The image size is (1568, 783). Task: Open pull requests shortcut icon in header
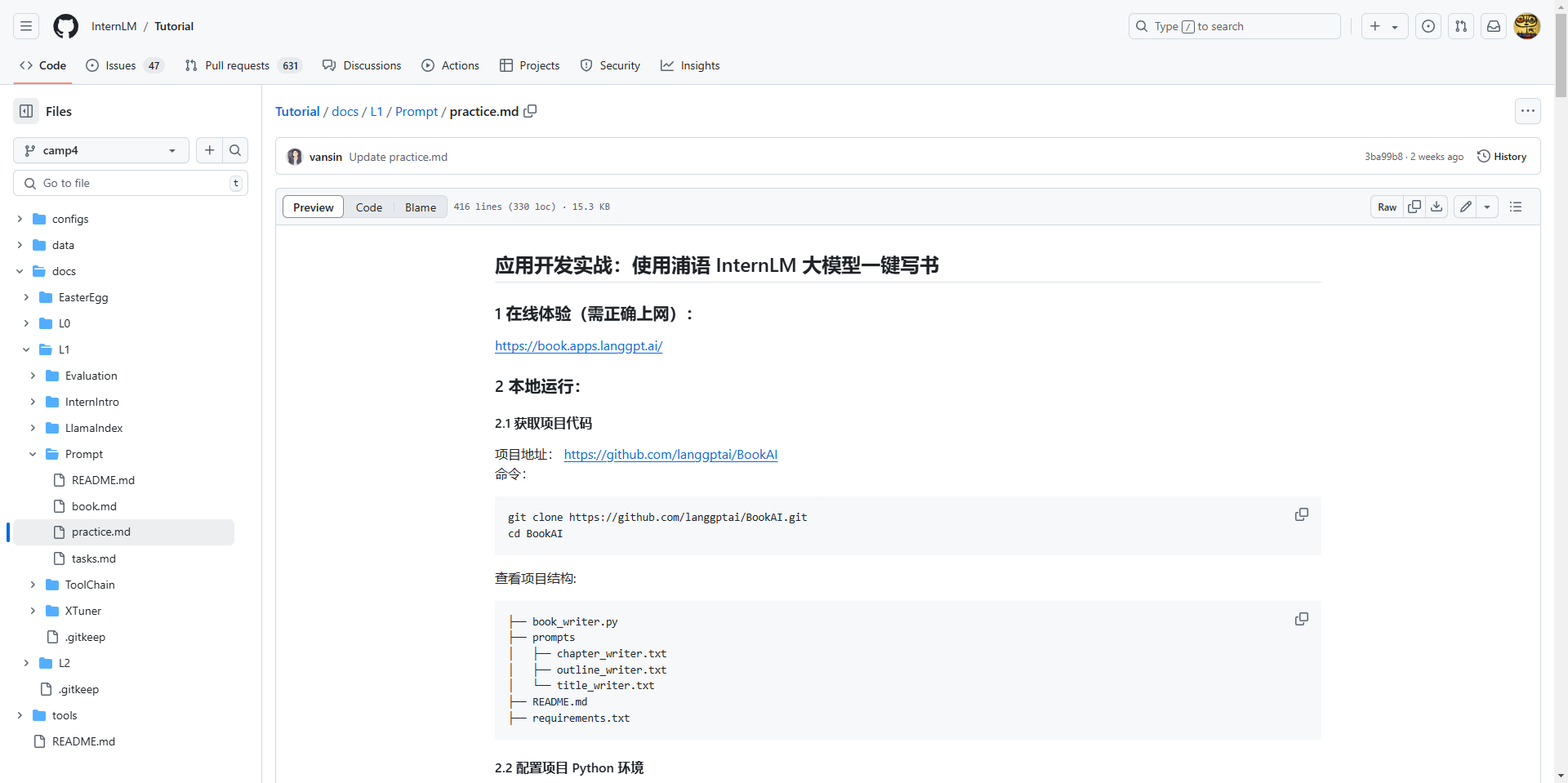pos(1461,26)
